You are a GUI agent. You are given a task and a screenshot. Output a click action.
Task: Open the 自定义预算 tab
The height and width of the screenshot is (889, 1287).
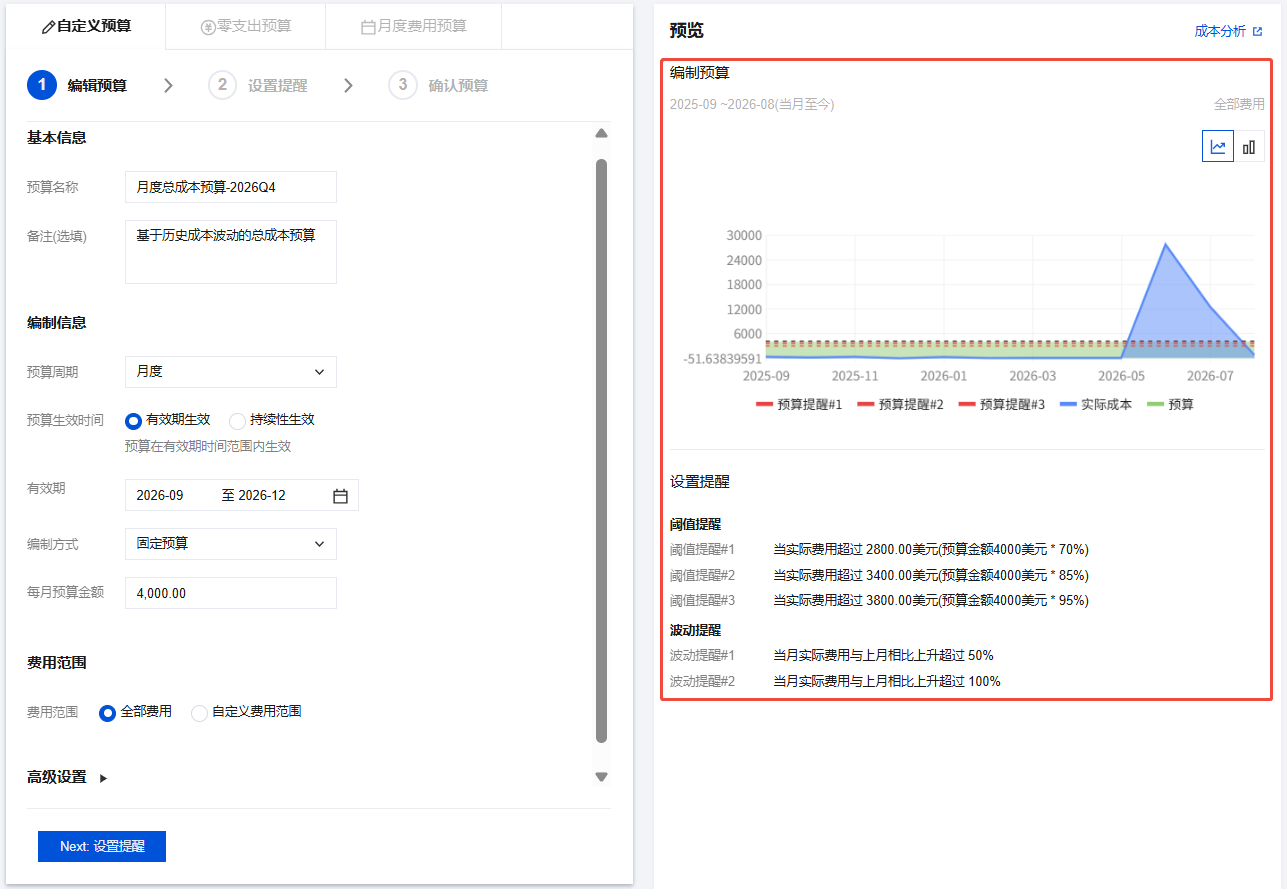coord(86,27)
